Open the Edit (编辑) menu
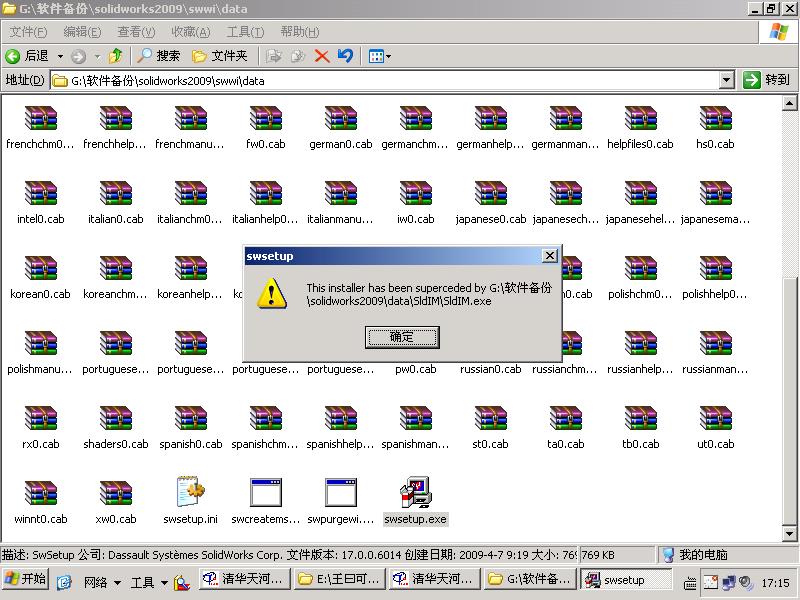The image size is (800, 600). click(x=82, y=32)
